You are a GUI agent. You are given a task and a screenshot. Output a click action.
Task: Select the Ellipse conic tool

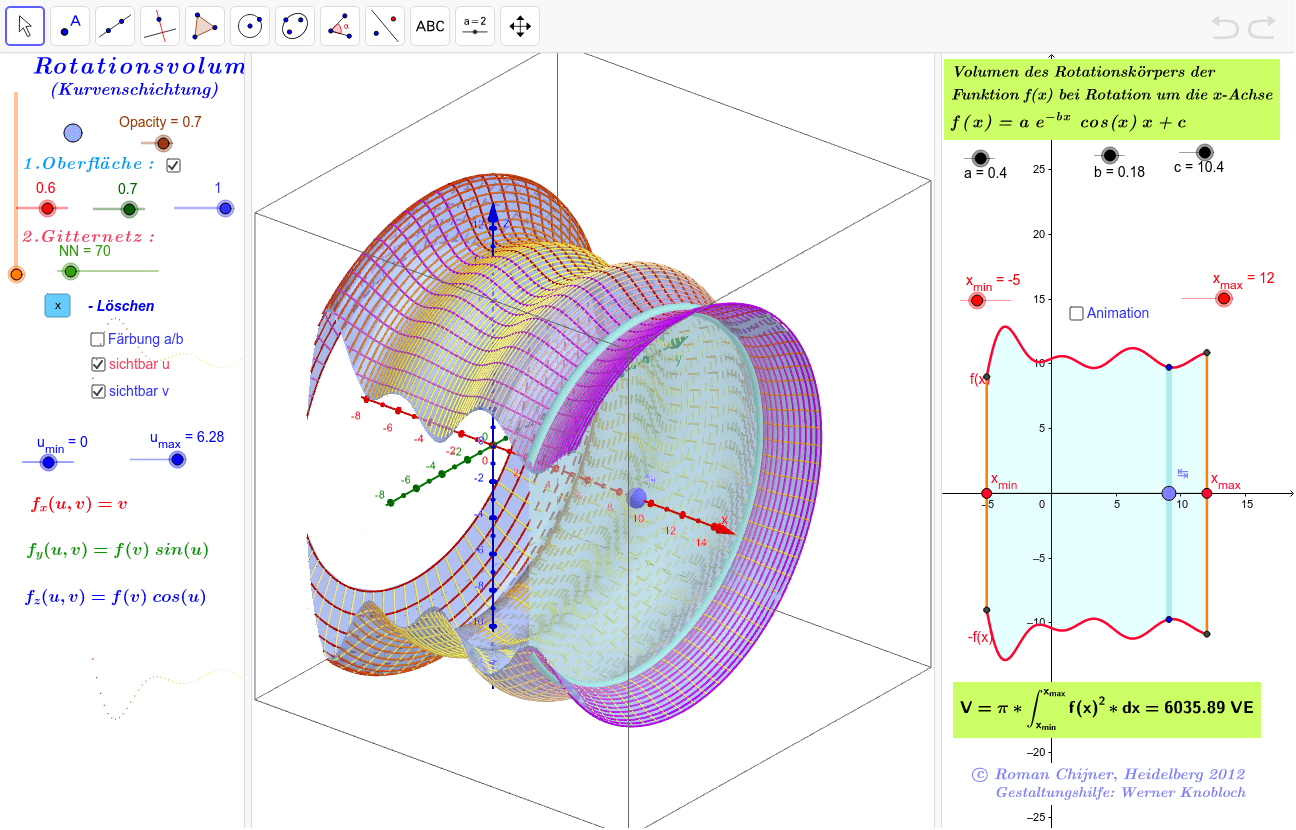[x=295, y=26]
